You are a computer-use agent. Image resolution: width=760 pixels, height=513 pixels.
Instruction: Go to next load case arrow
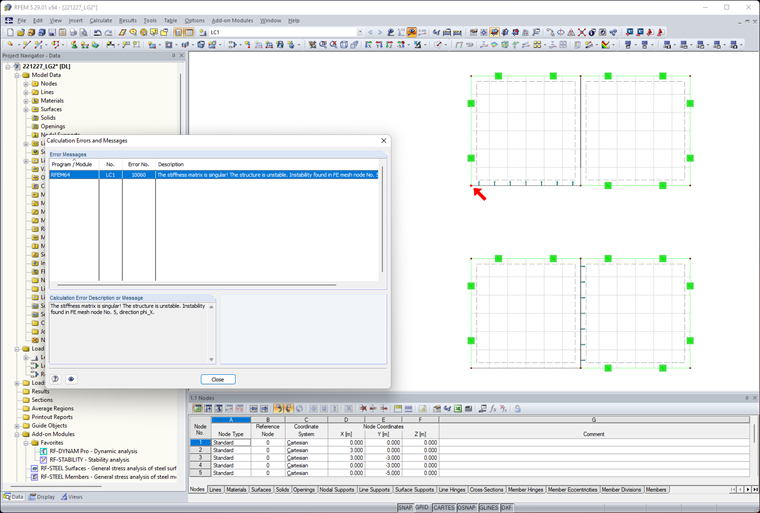(x=380, y=32)
